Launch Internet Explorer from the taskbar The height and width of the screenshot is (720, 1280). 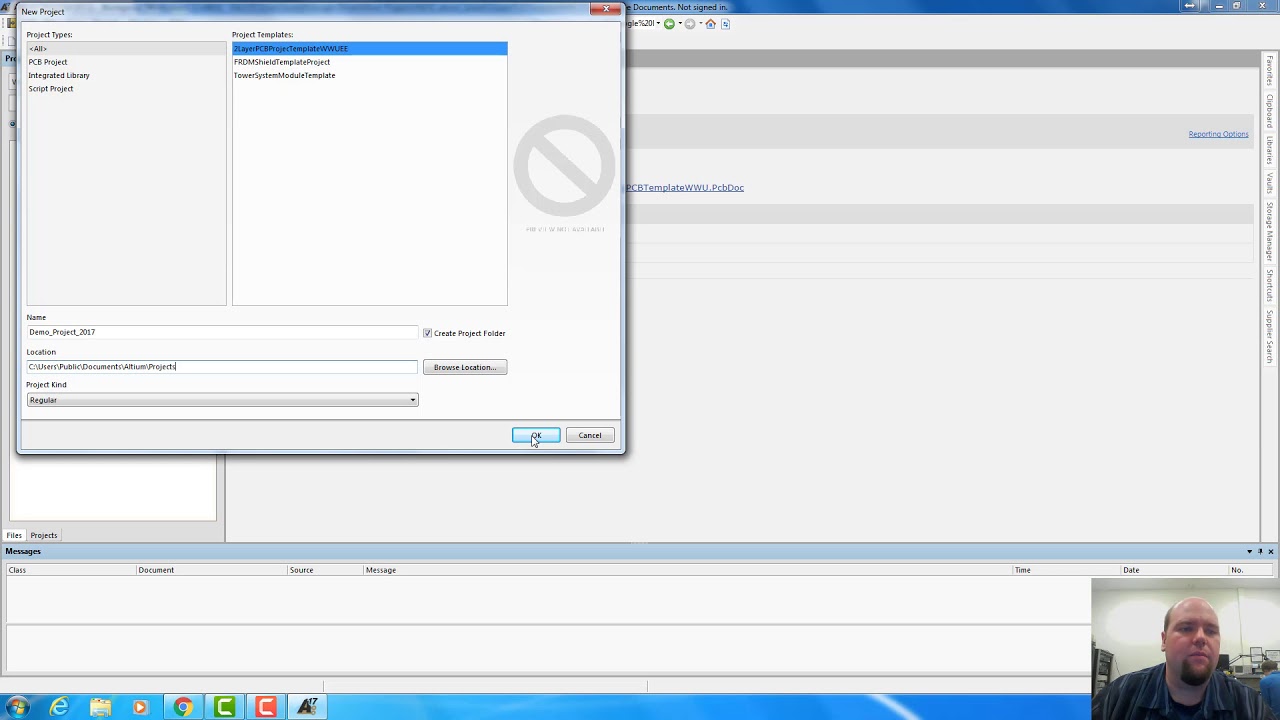pos(59,708)
